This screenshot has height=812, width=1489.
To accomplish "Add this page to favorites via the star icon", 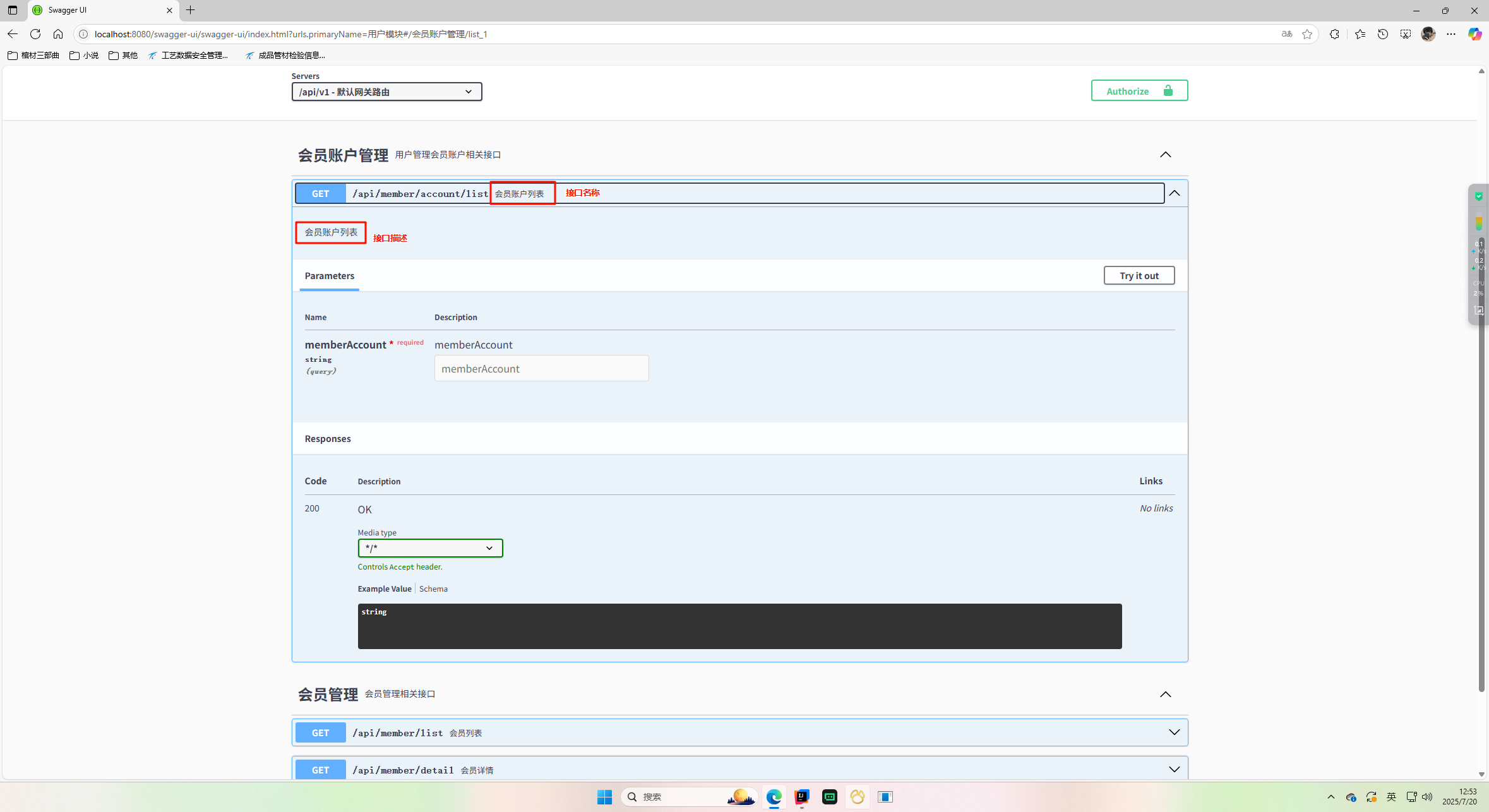I will [1308, 34].
